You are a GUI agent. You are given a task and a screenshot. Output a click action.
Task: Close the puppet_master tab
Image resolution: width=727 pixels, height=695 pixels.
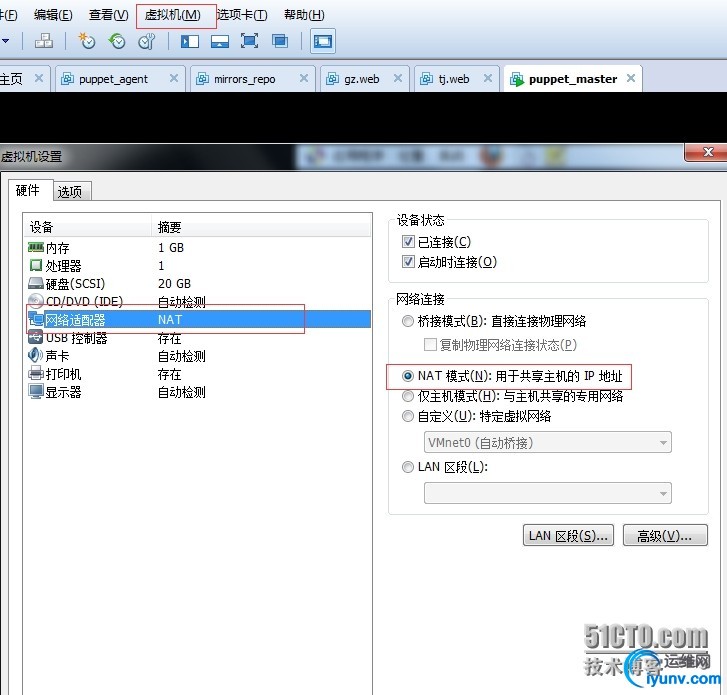click(631, 78)
